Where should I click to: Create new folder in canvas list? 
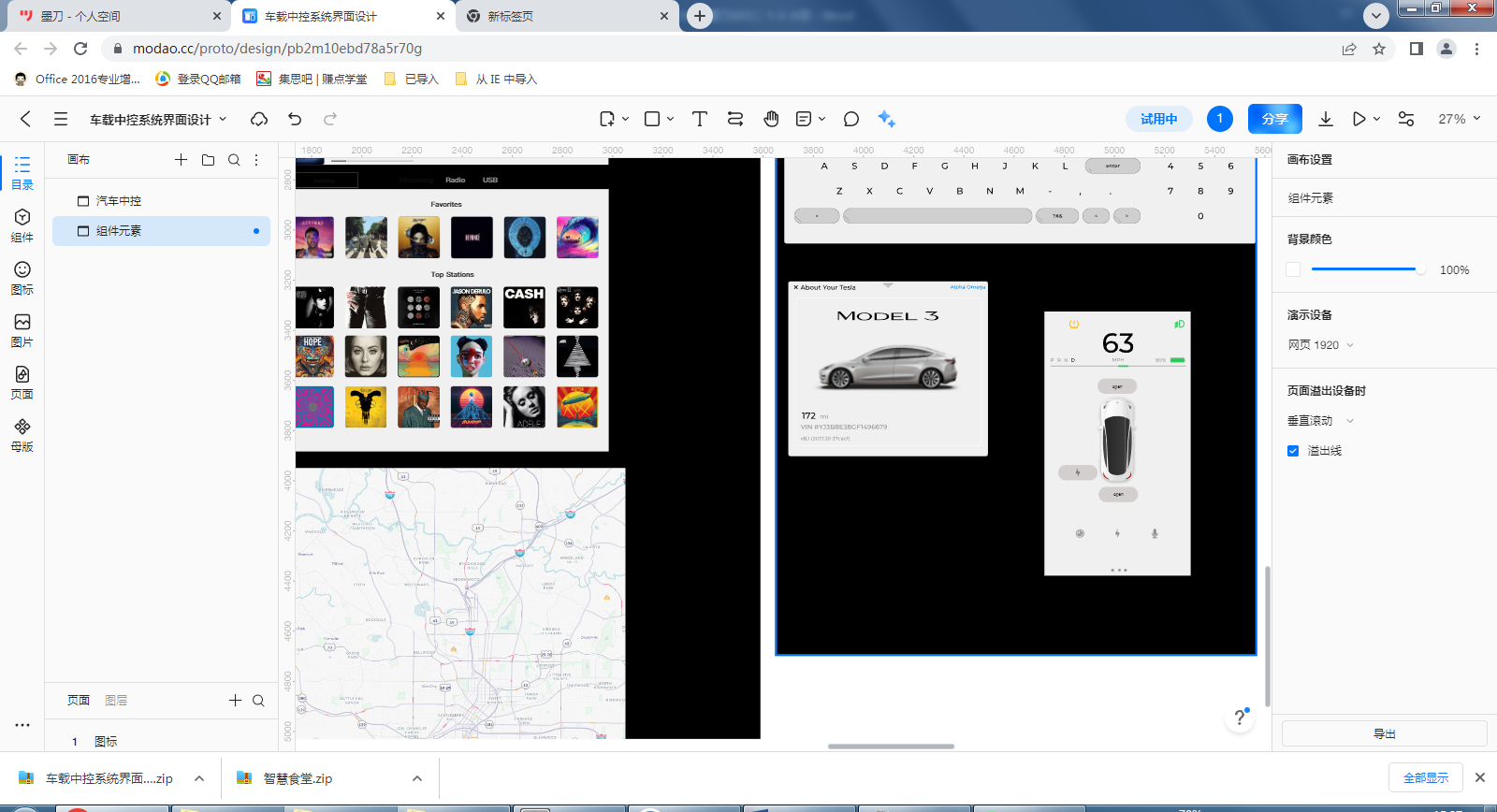pyautogui.click(x=209, y=160)
